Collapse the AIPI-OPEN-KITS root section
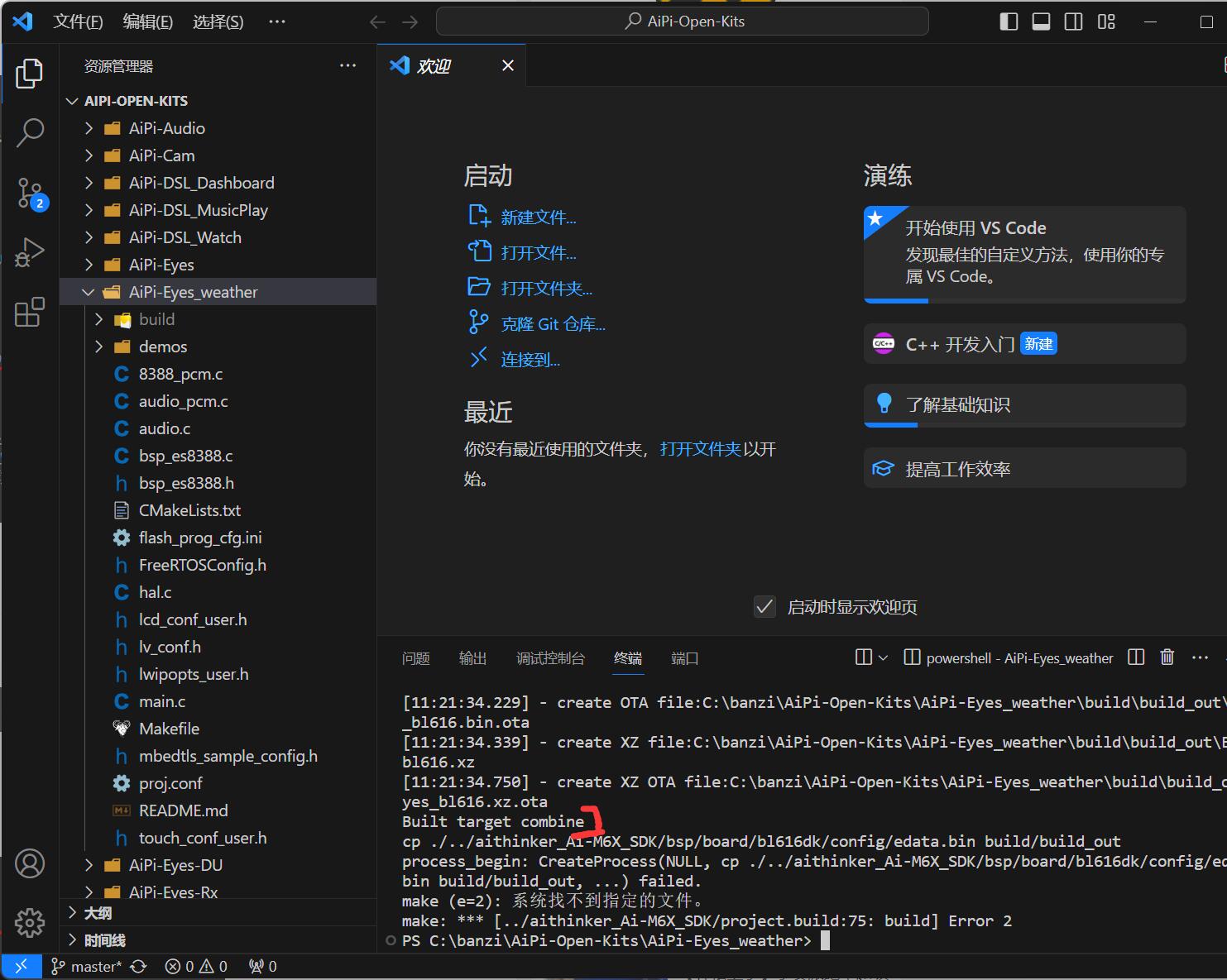The height and width of the screenshot is (980, 1227). pos(218,101)
